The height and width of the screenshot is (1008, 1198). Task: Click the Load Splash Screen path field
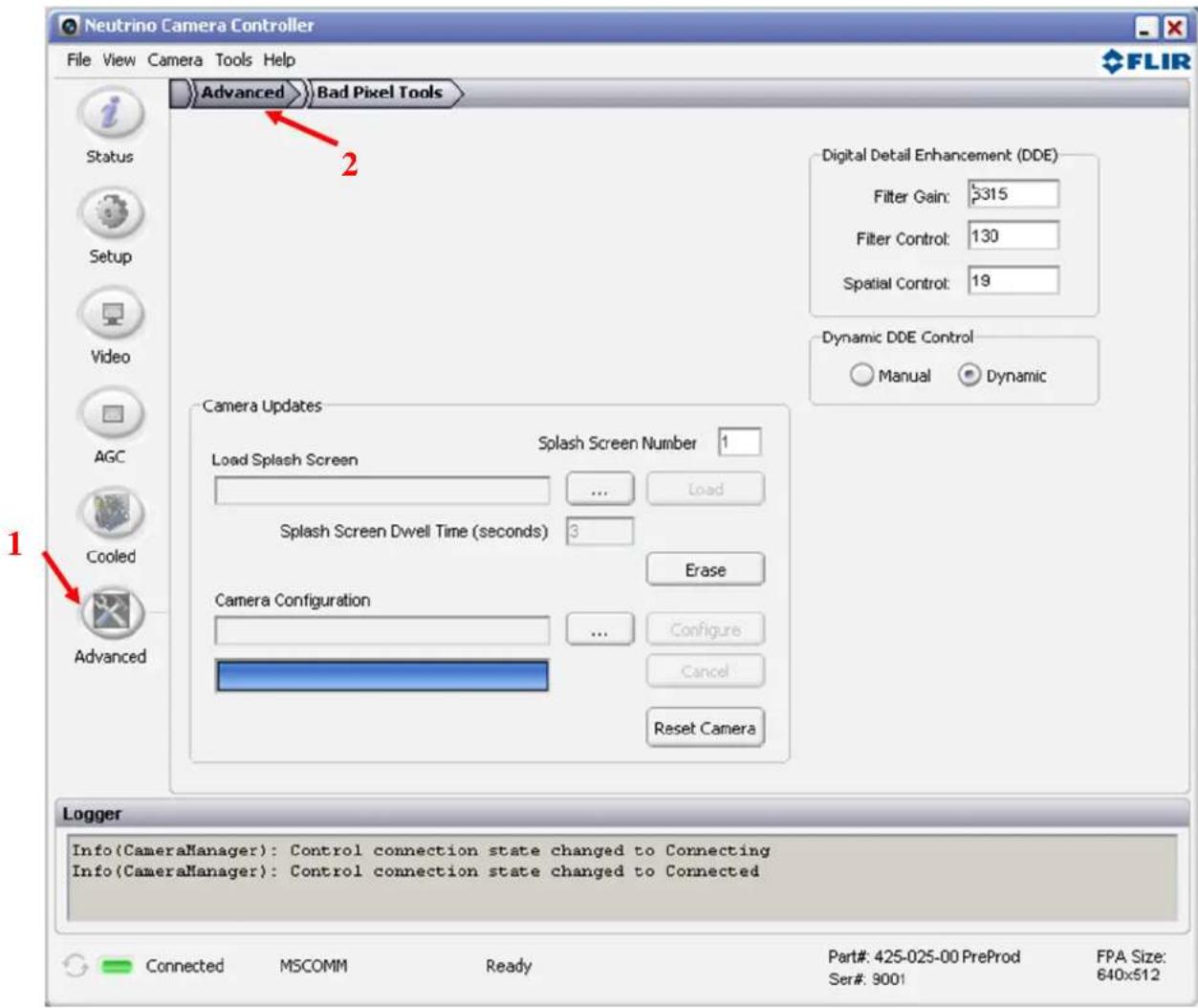pyautogui.click(x=382, y=491)
